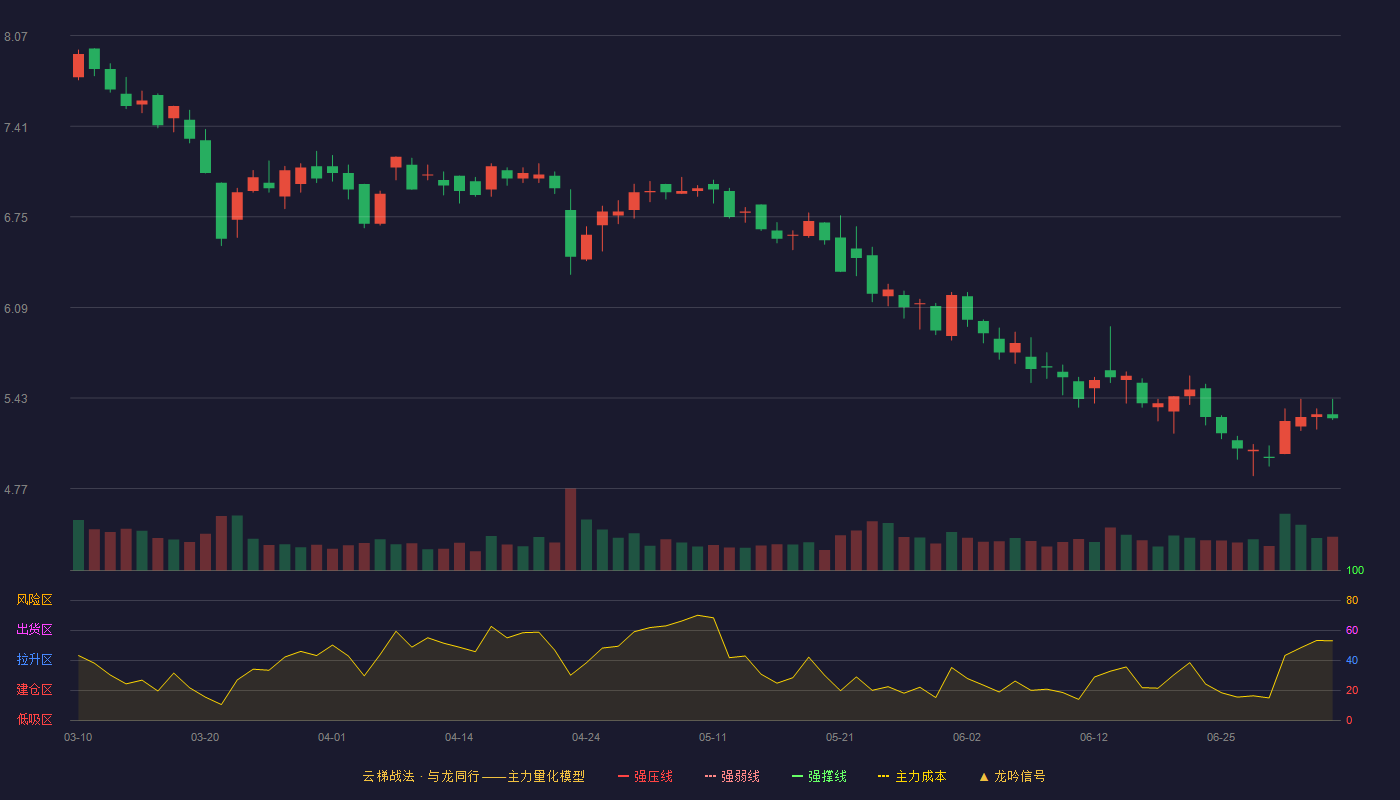Select the 06-25 date axis label
The width and height of the screenshot is (1400, 800).
click(x=1221, y=737)
